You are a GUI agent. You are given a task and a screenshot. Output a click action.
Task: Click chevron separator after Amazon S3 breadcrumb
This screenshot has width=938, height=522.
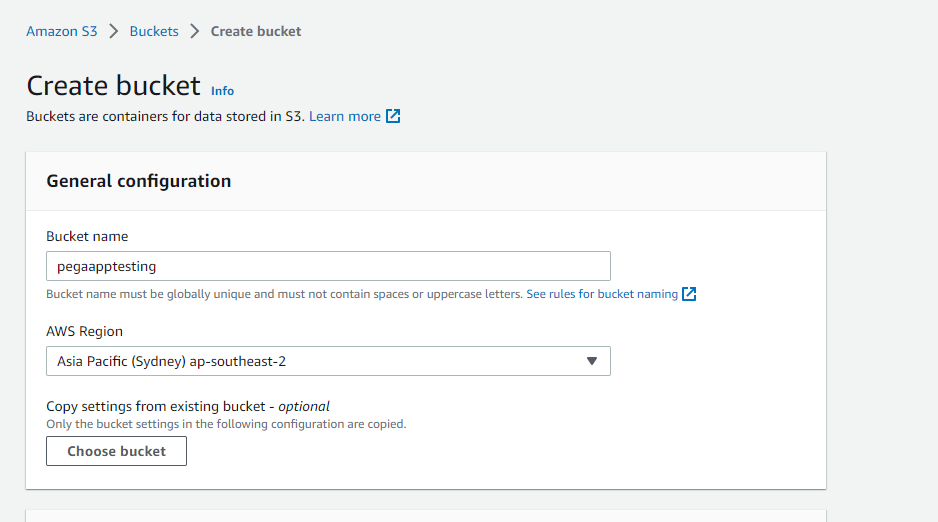[114, 31]
